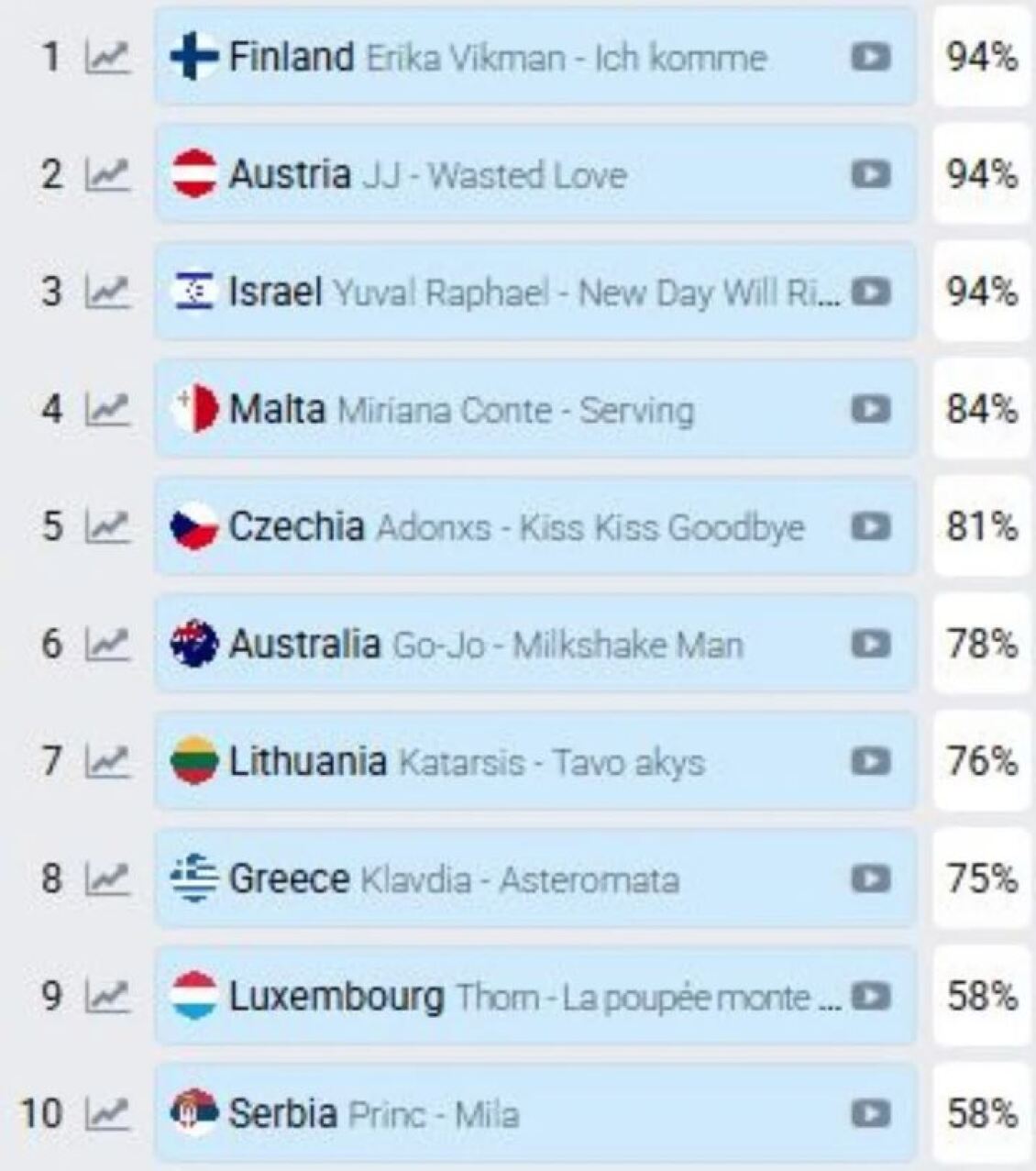Image resolution: width=1036 pixels, height=1171 pixels.
Task: Open the Austria country link
Action: coord(289,174)
